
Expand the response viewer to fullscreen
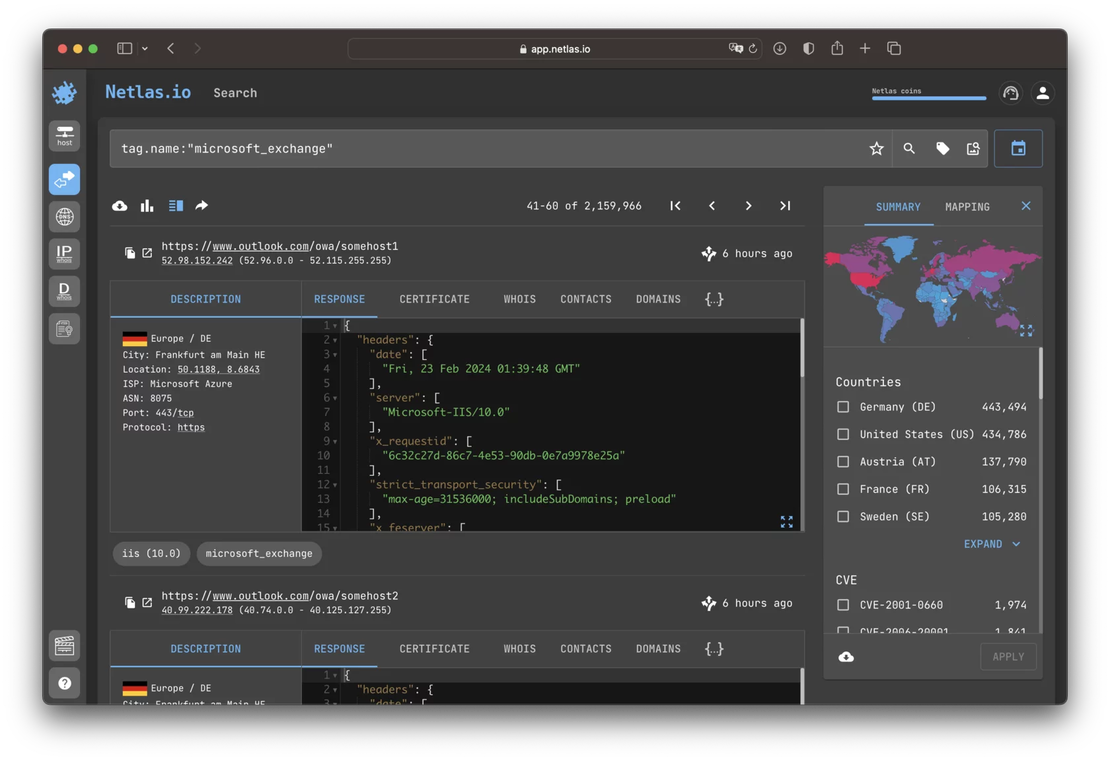click(786, 521)
